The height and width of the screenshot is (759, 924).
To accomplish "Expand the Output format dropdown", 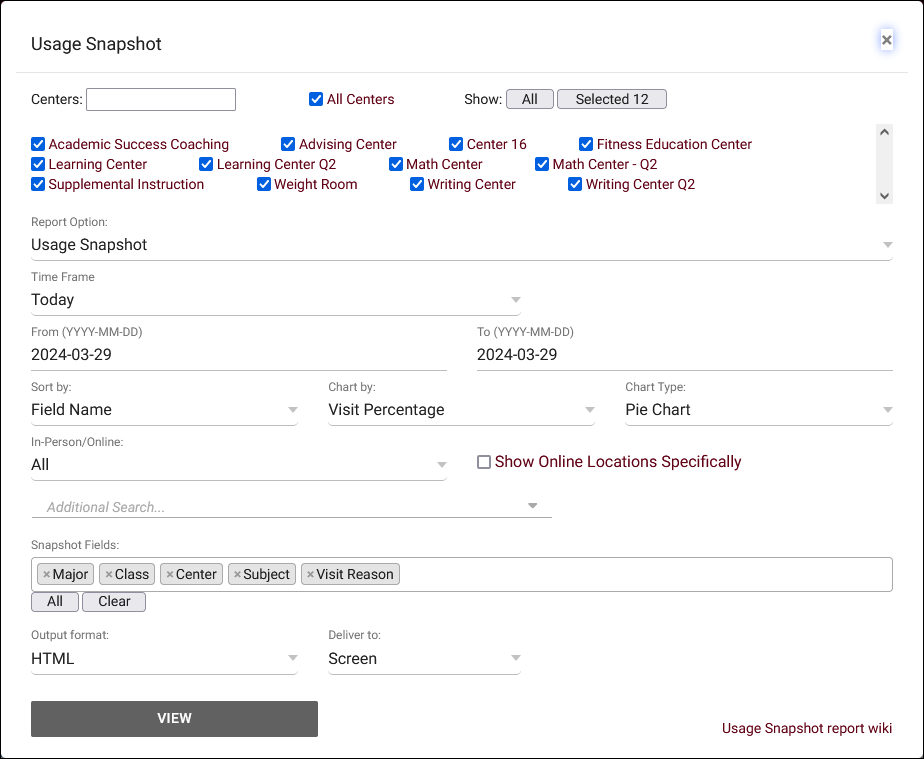I will (x=164, y=659).
